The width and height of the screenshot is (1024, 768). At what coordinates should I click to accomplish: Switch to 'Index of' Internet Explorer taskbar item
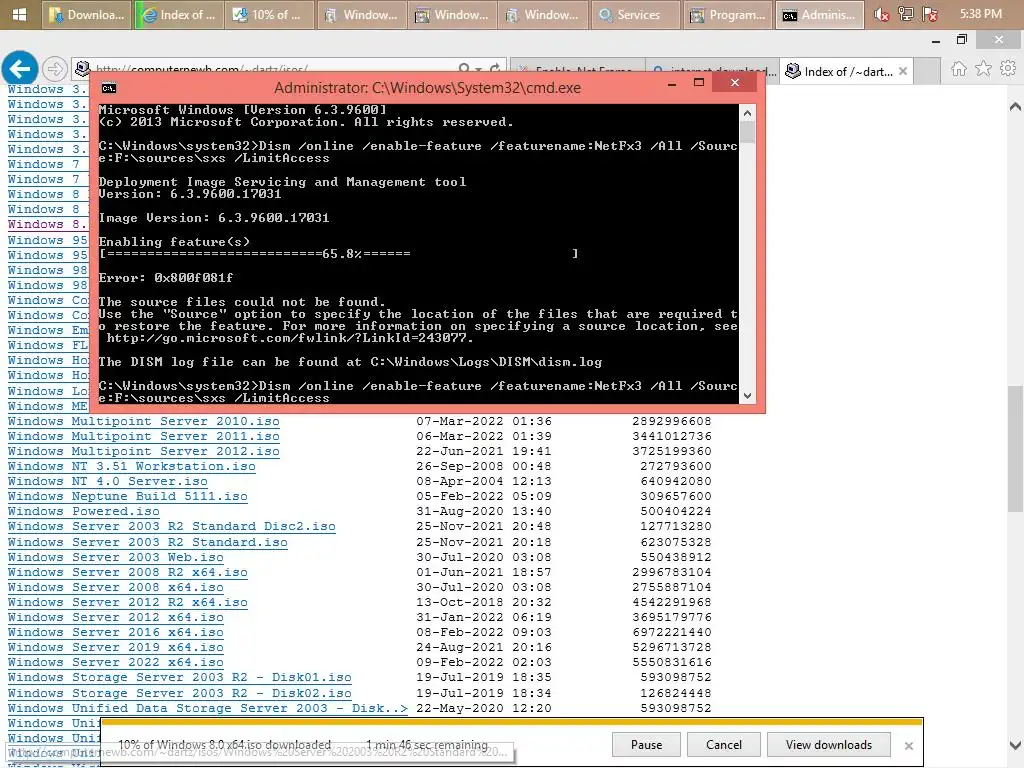(x=178, y=14)
